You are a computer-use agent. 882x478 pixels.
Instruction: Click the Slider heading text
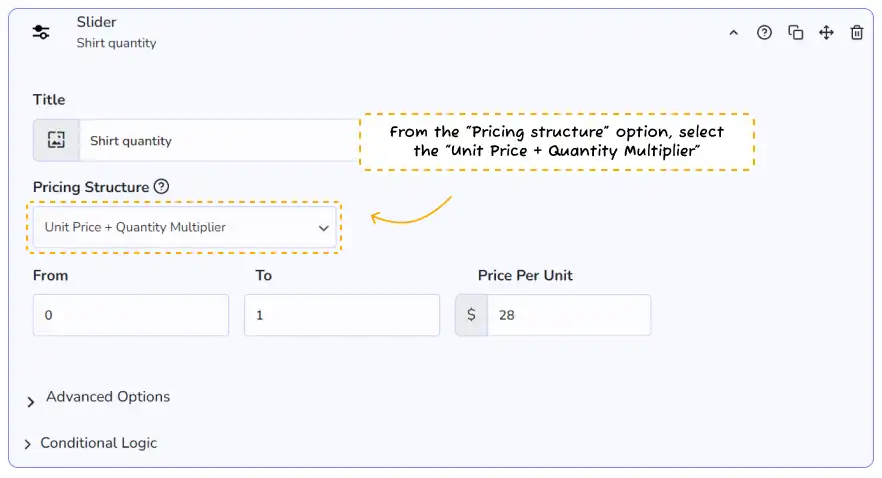pyautogui.click(x=96, y=22)
